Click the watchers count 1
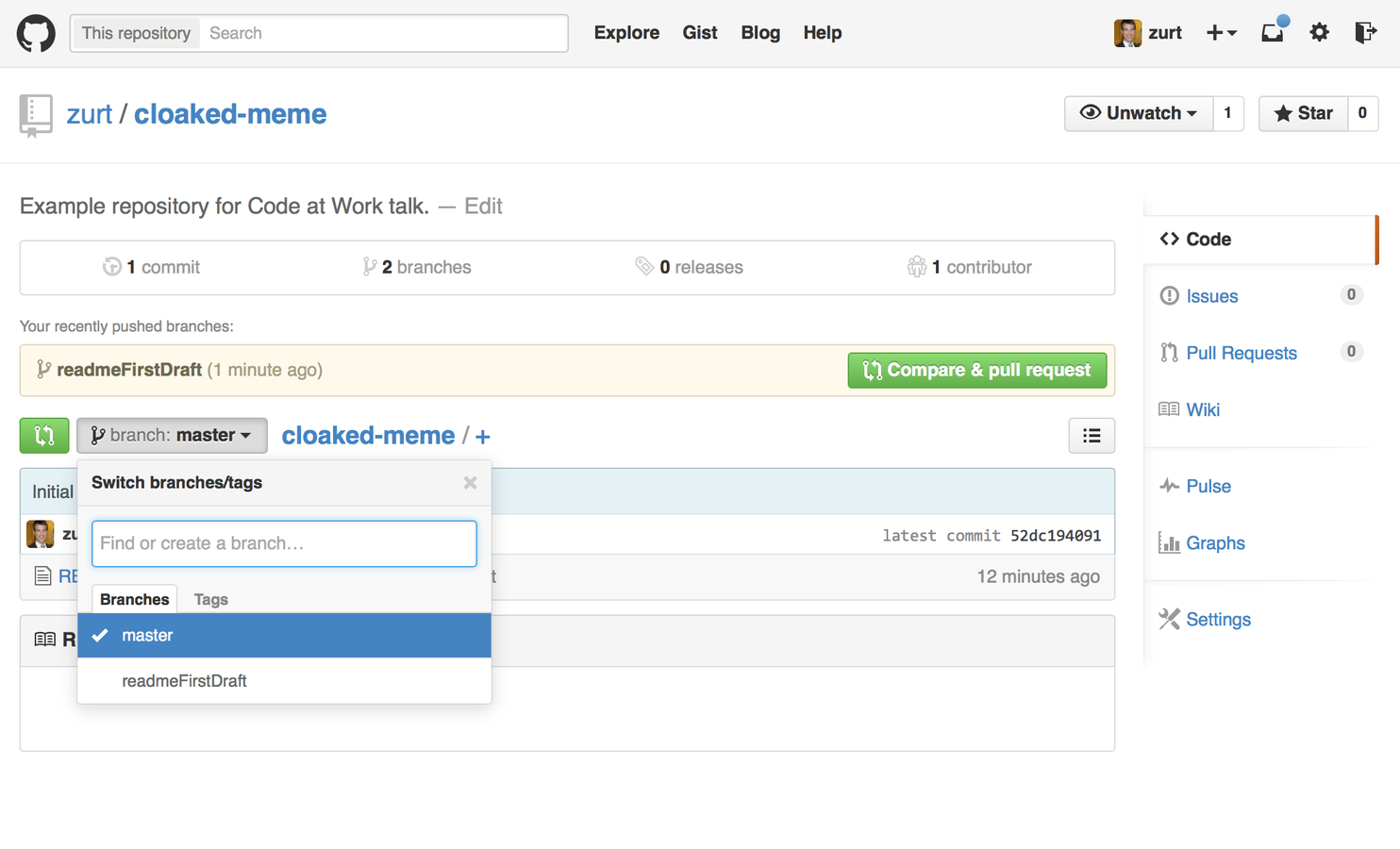The image size is (1400, 849). click(x=1228, y=113)
